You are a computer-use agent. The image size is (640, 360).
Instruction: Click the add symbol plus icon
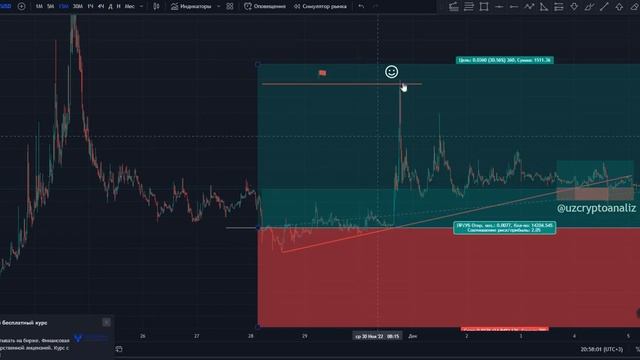21,6
